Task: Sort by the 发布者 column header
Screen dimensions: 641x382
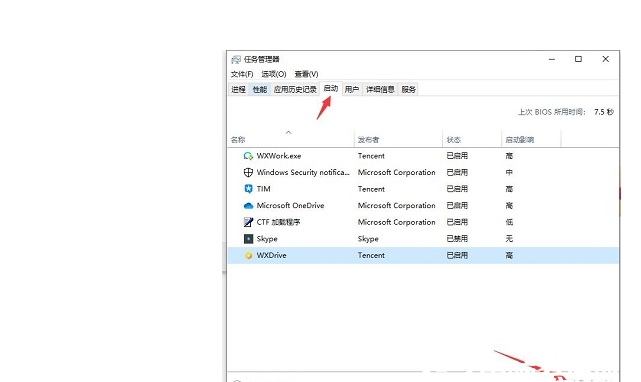Action: (368, 140)
